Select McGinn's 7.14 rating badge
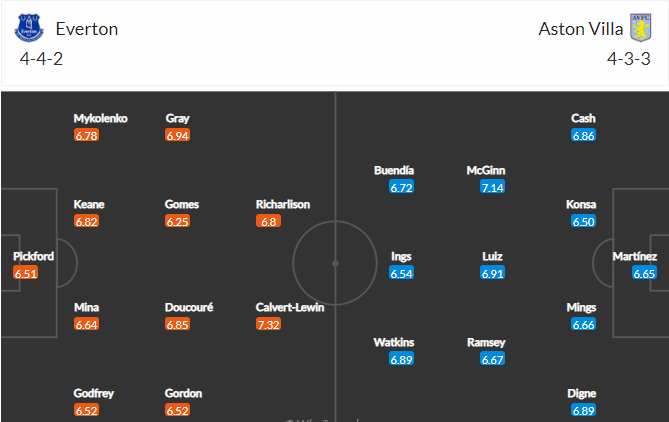The width and height of the screenshot is (669, 422). (x=492, y=187)
